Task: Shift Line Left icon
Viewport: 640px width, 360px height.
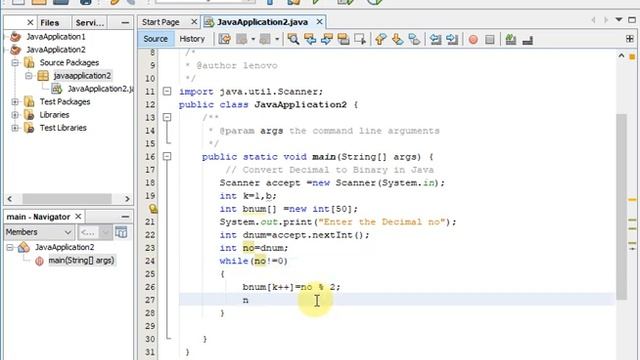Action: pos(436,39)
